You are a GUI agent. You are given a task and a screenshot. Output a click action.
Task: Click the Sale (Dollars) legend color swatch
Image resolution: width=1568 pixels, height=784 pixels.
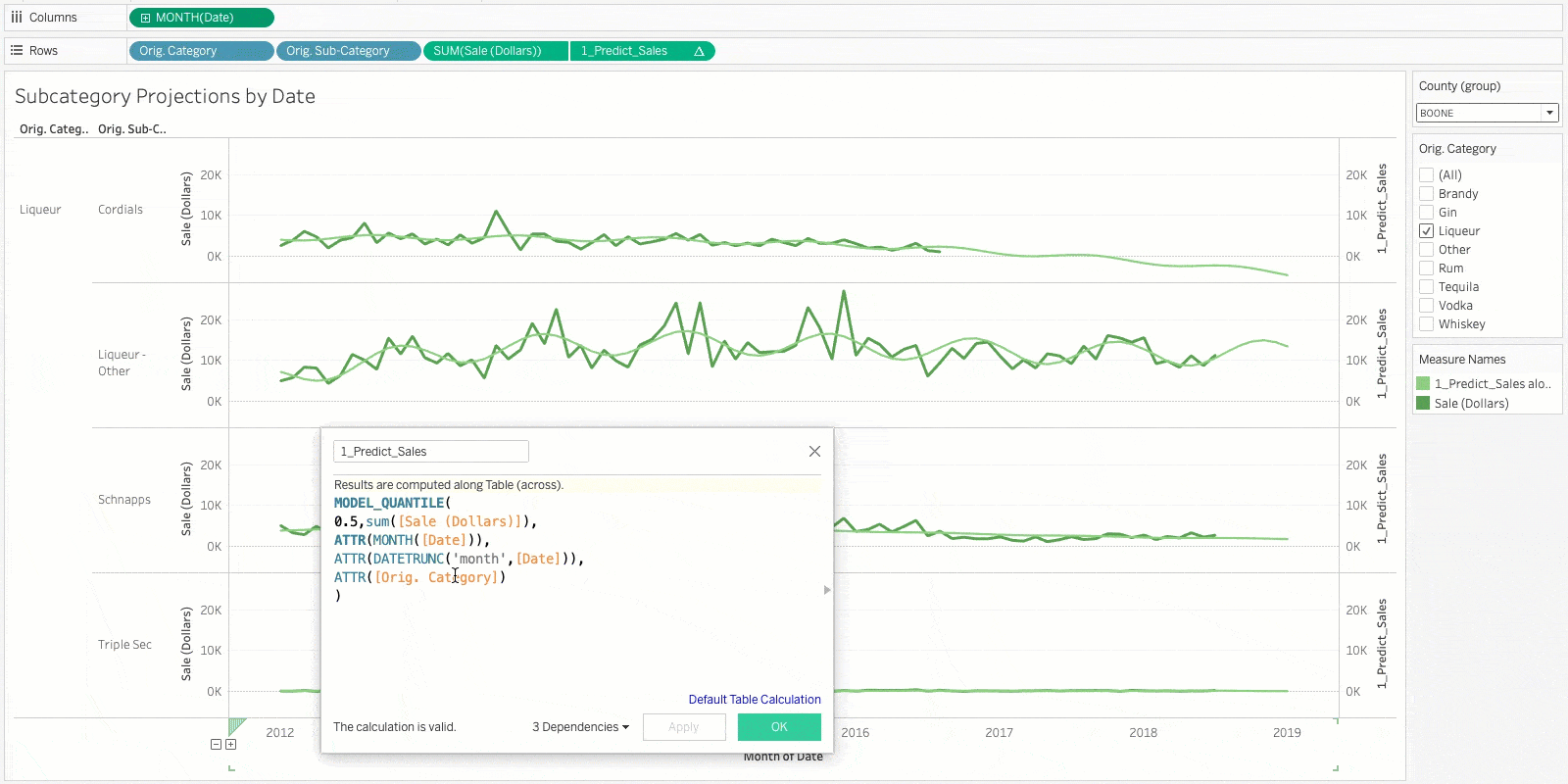point(1423,403)
